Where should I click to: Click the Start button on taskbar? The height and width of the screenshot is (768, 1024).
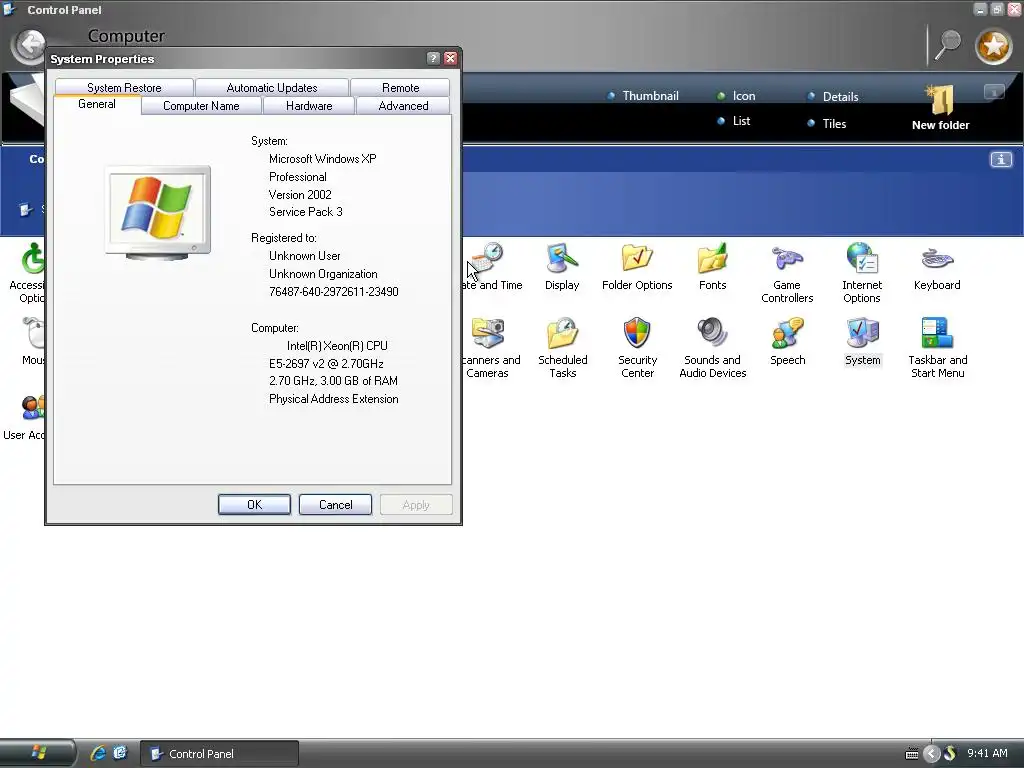pyautogui.click(x=38, y=753)
